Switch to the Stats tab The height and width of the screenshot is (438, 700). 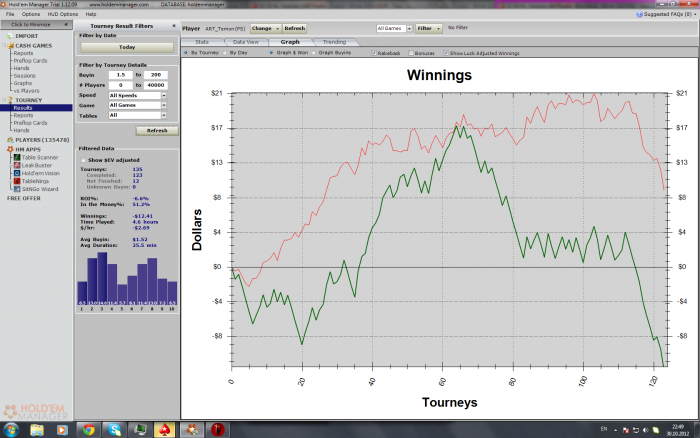point(202,42)
